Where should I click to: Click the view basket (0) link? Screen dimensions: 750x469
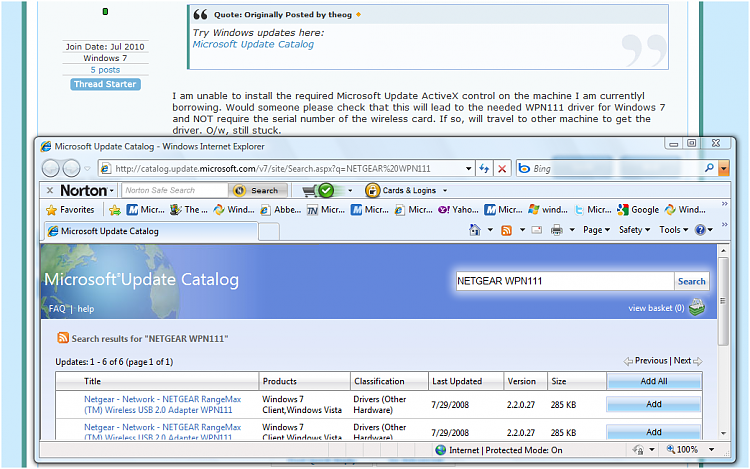656,308
